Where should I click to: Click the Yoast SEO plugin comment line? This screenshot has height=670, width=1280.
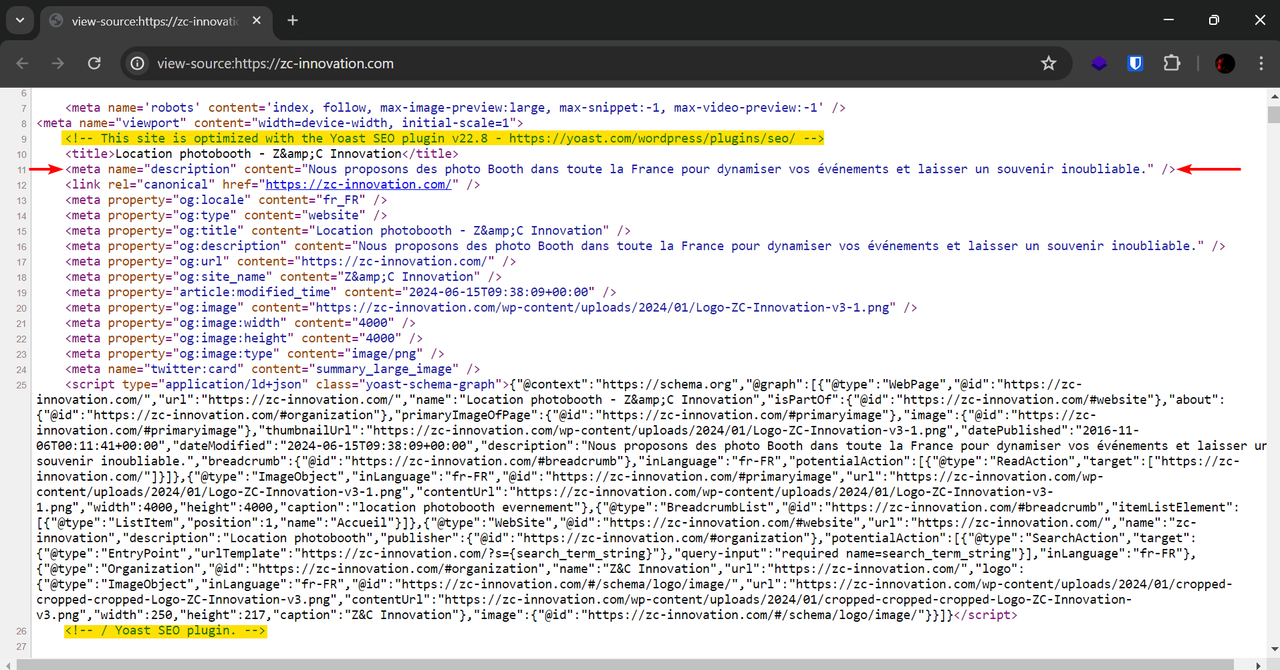443,138
